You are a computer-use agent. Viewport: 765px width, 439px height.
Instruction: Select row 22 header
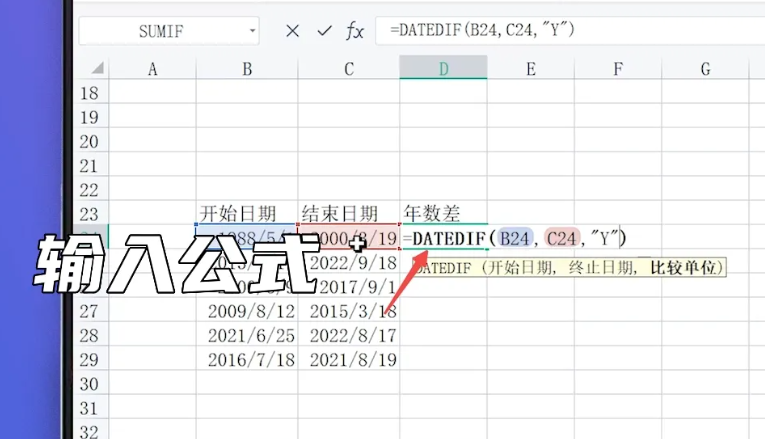pos(89,190)
